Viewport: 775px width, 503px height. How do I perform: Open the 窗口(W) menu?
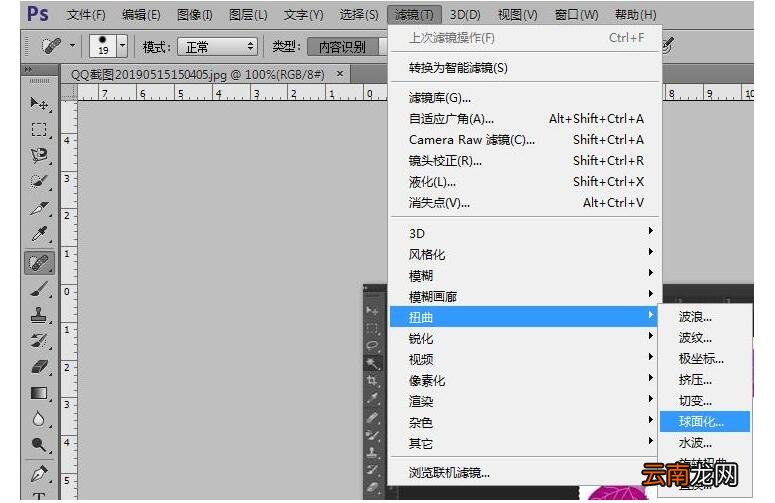pyautogui.click(x=576, y=15)
